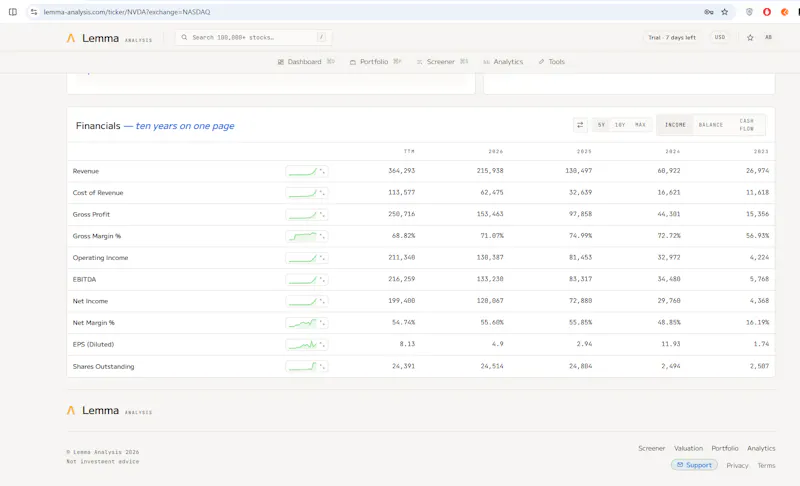Open the Operating Income sparkline
Viewport: 800px width, 486px height.
(x=307, y=258)
